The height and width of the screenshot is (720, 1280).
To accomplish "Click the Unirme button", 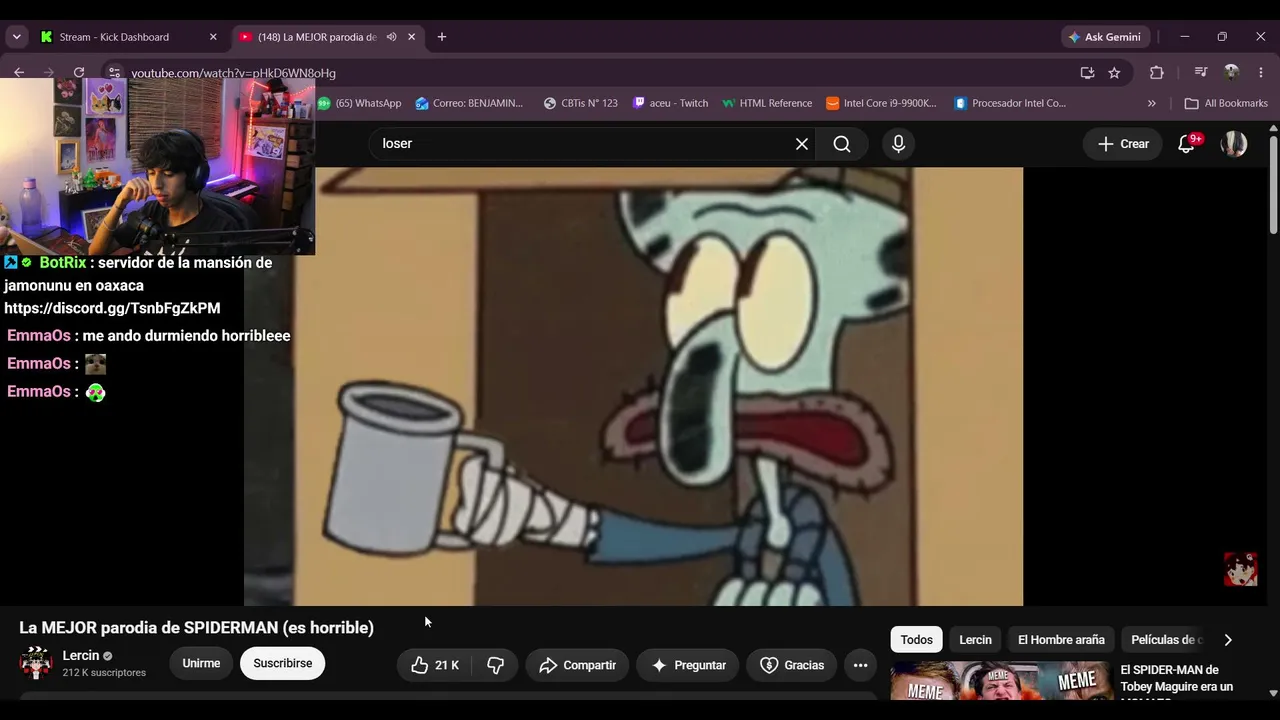I will 201,663.
